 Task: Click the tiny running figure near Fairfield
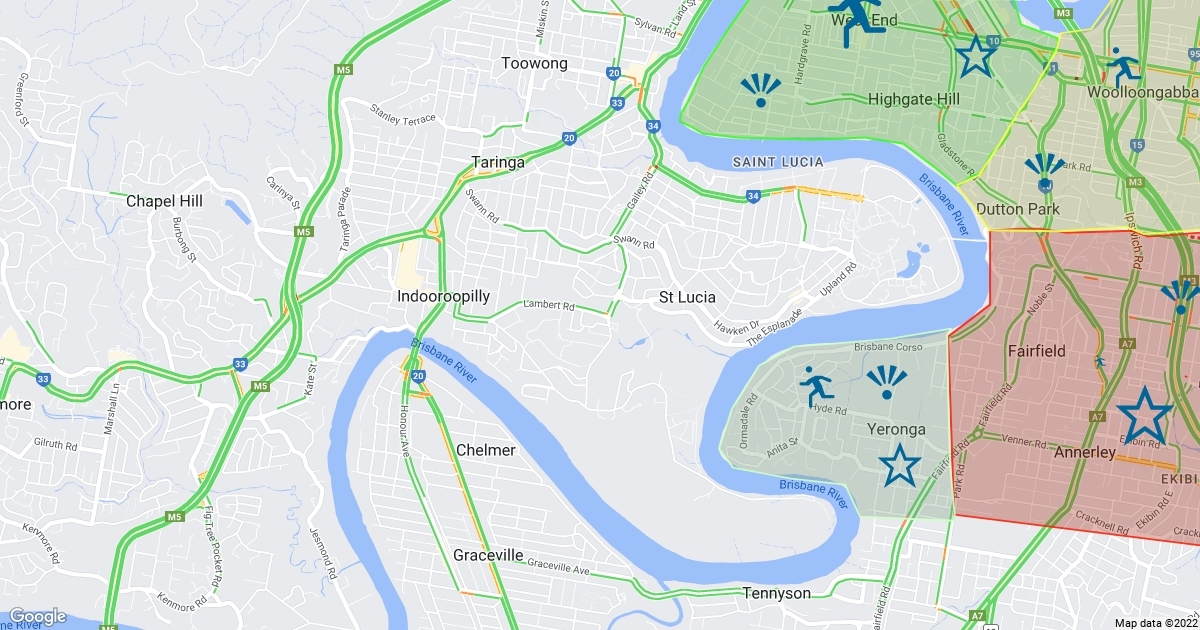(1101, 361)
